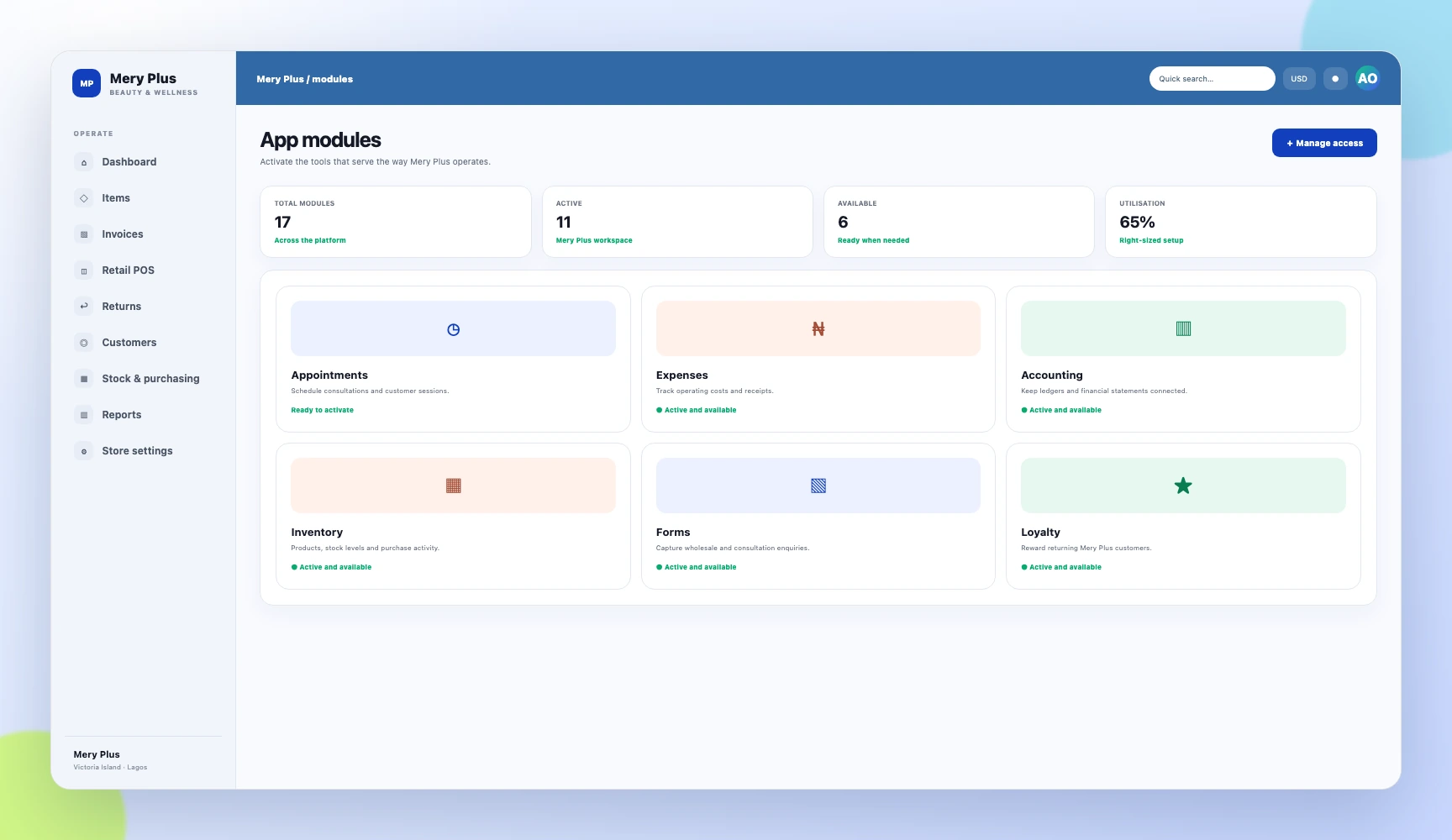Viewport: 1452px width, 840px height.
Task: Open the Expenses module card title
Action: click(x=682, y=375)
